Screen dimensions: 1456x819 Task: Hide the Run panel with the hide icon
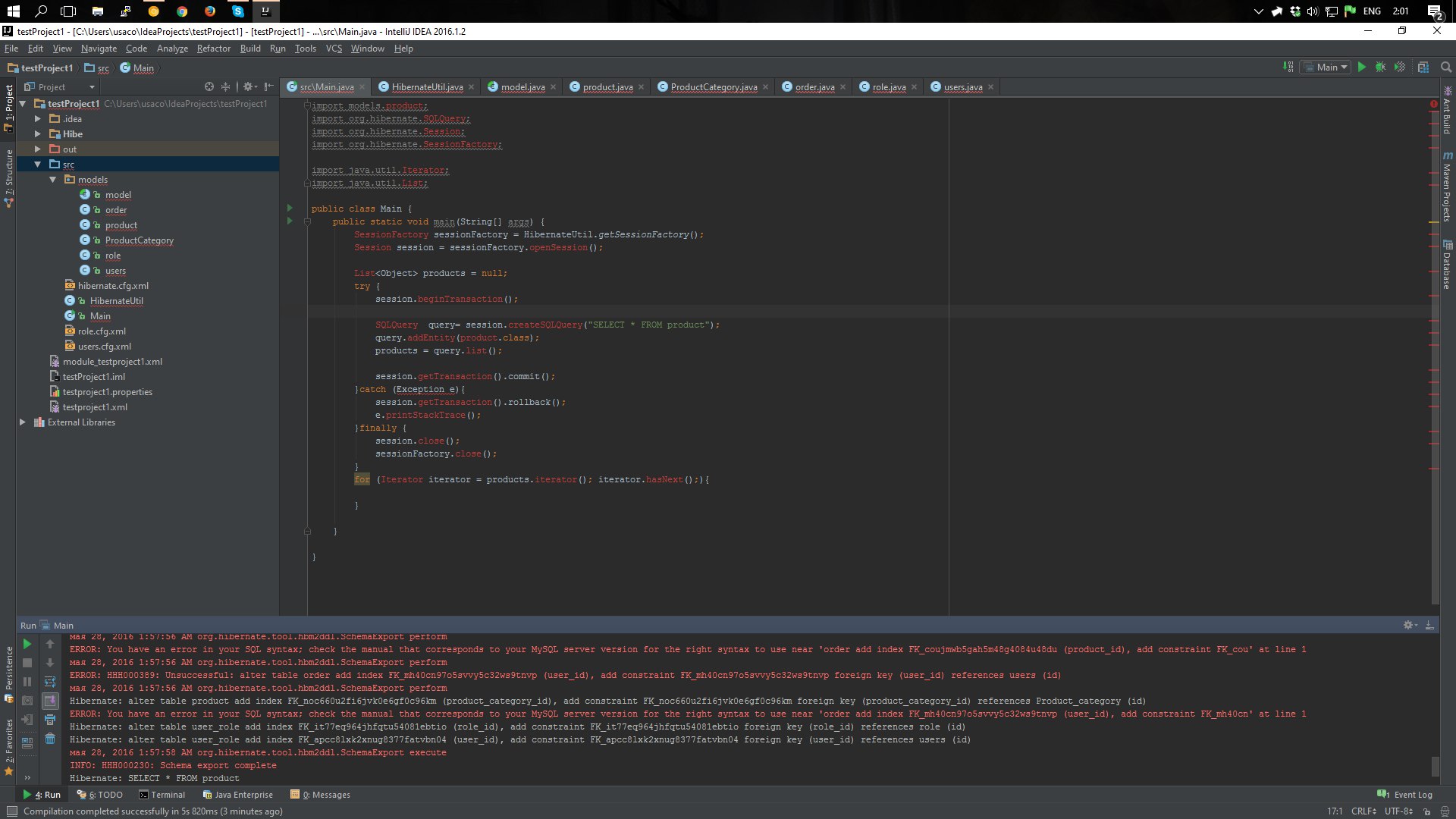click(x=1429, y=625)
